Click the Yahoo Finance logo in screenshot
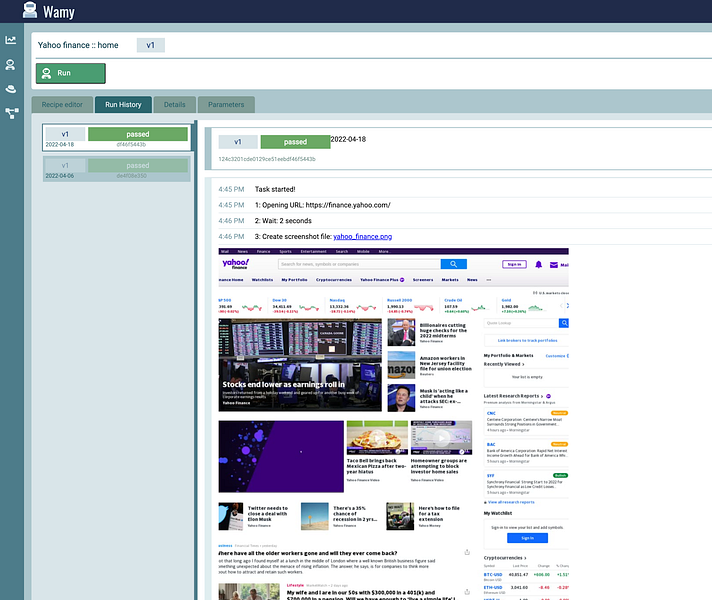The height and width of the screenshot is (600, 712). click(x=235, y=264)
